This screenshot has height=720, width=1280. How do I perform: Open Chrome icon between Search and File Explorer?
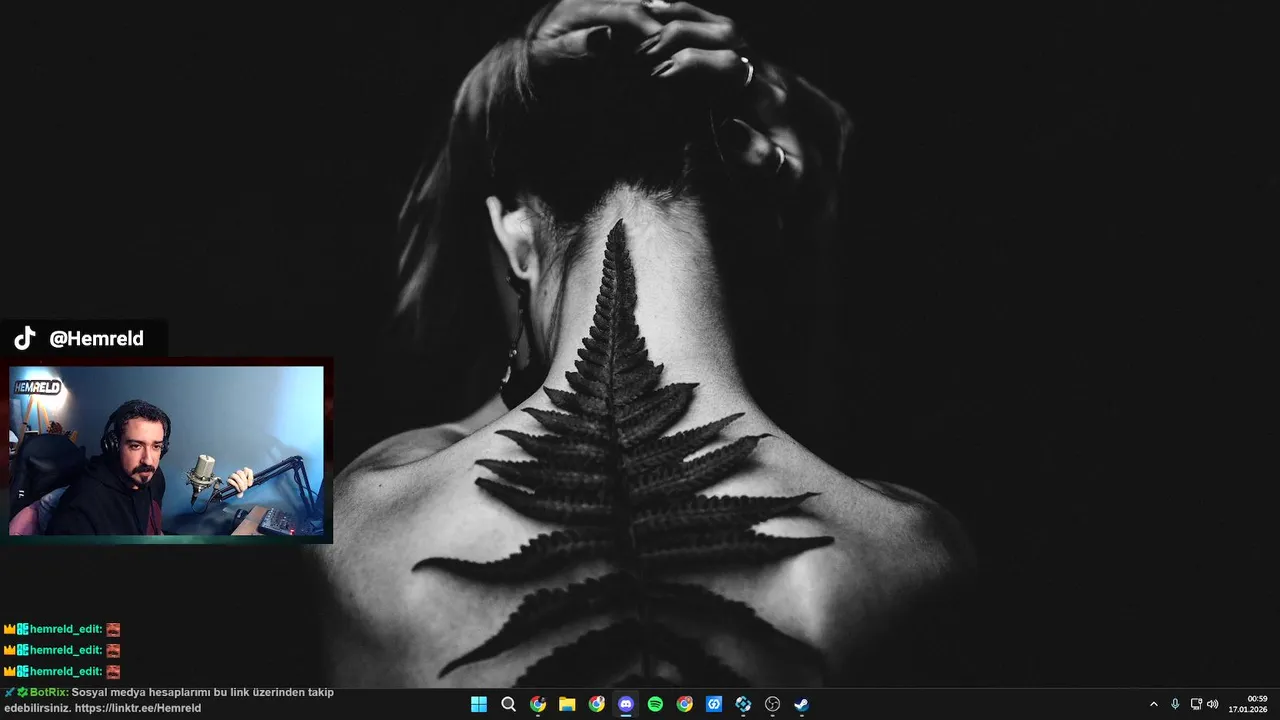pos(538,704)
